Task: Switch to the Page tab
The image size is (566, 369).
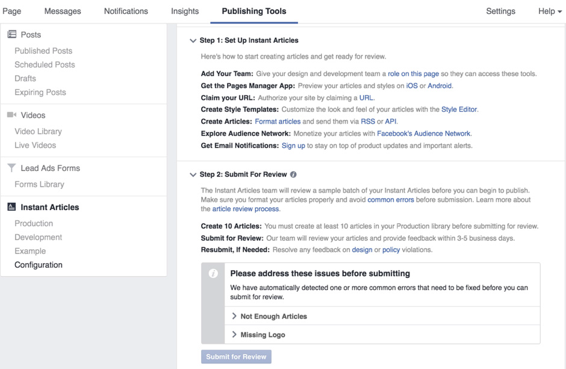Action: pos(12,11)
